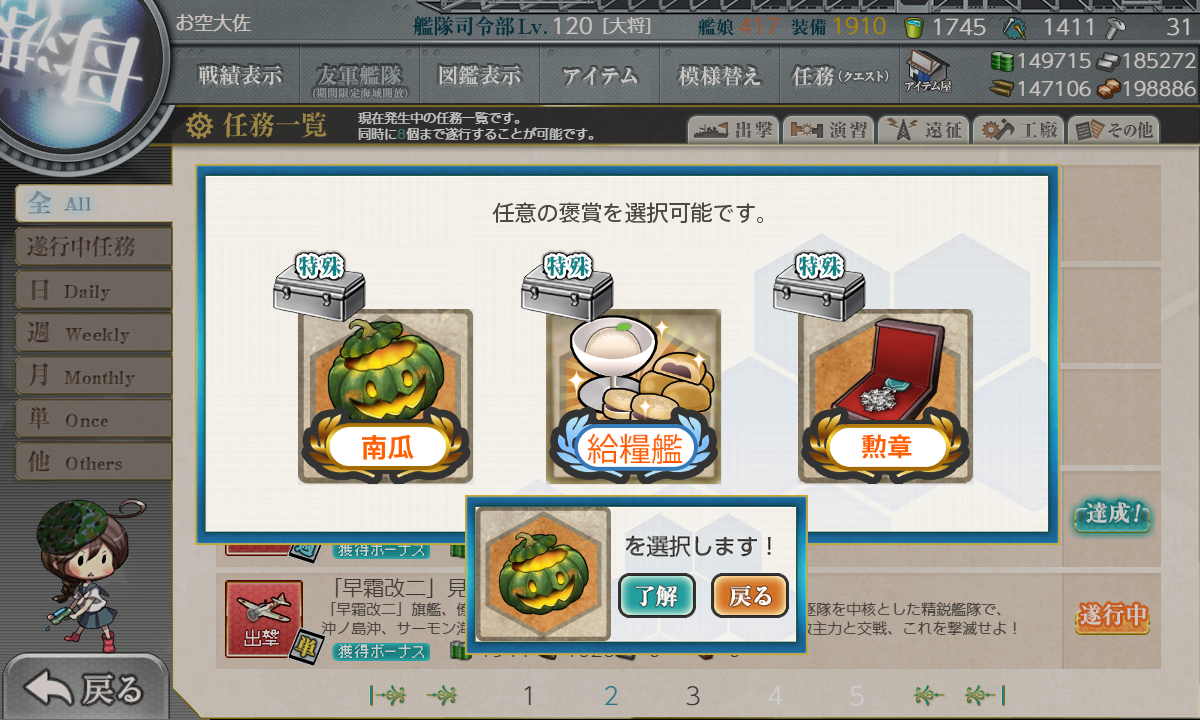This screenshot has height=720, width=1200.
Task: Select the 勲章 medal reward
Action: (886, 396)
